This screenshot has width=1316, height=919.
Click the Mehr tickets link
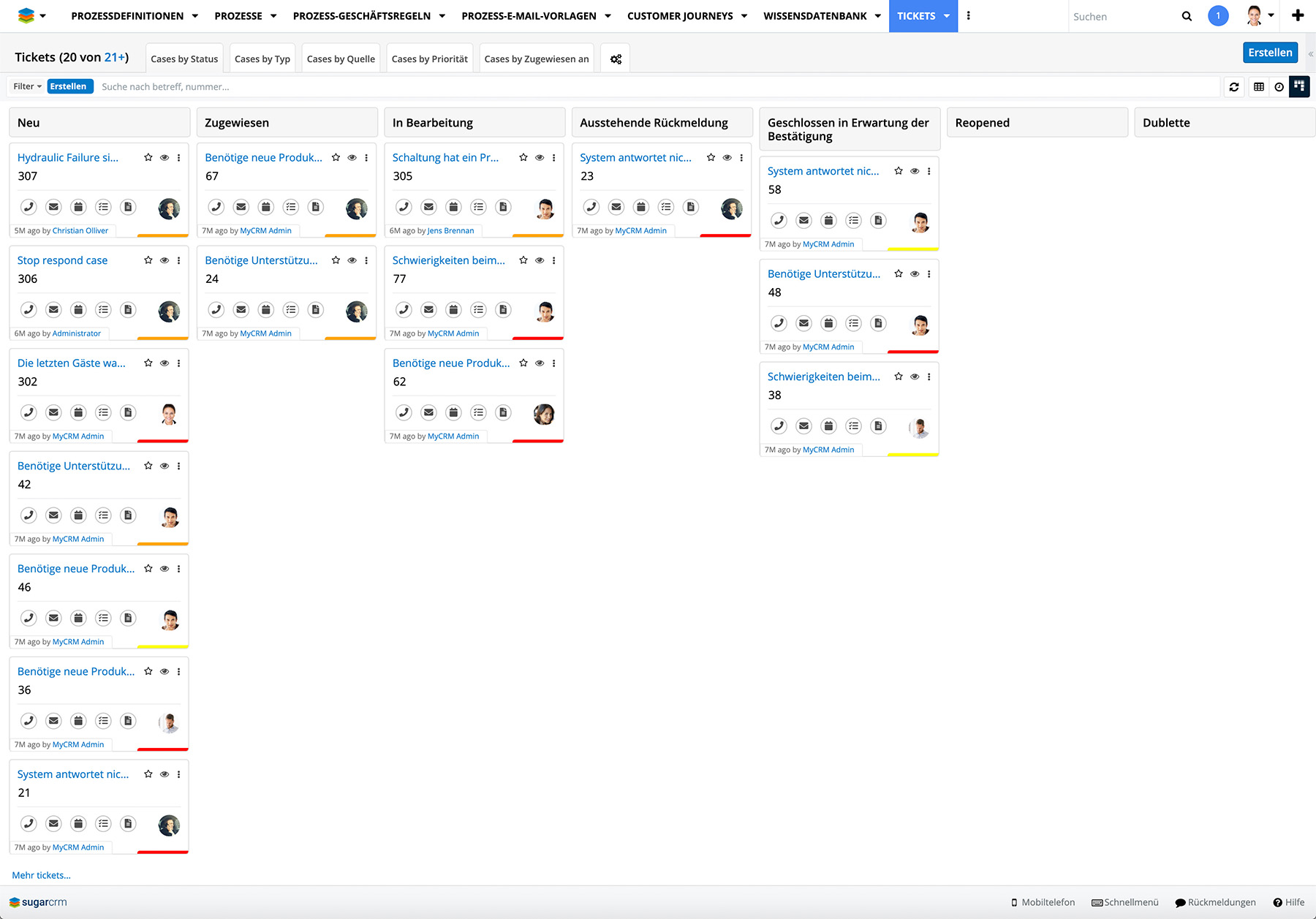point(41,875)
